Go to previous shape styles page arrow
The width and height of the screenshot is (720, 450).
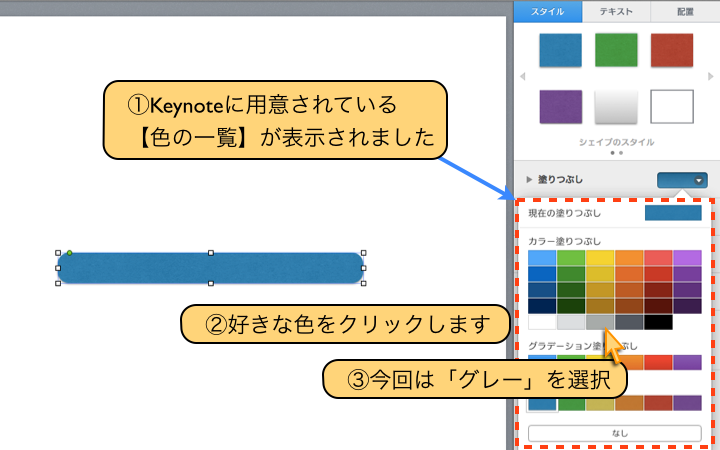[x=521, y=78]
